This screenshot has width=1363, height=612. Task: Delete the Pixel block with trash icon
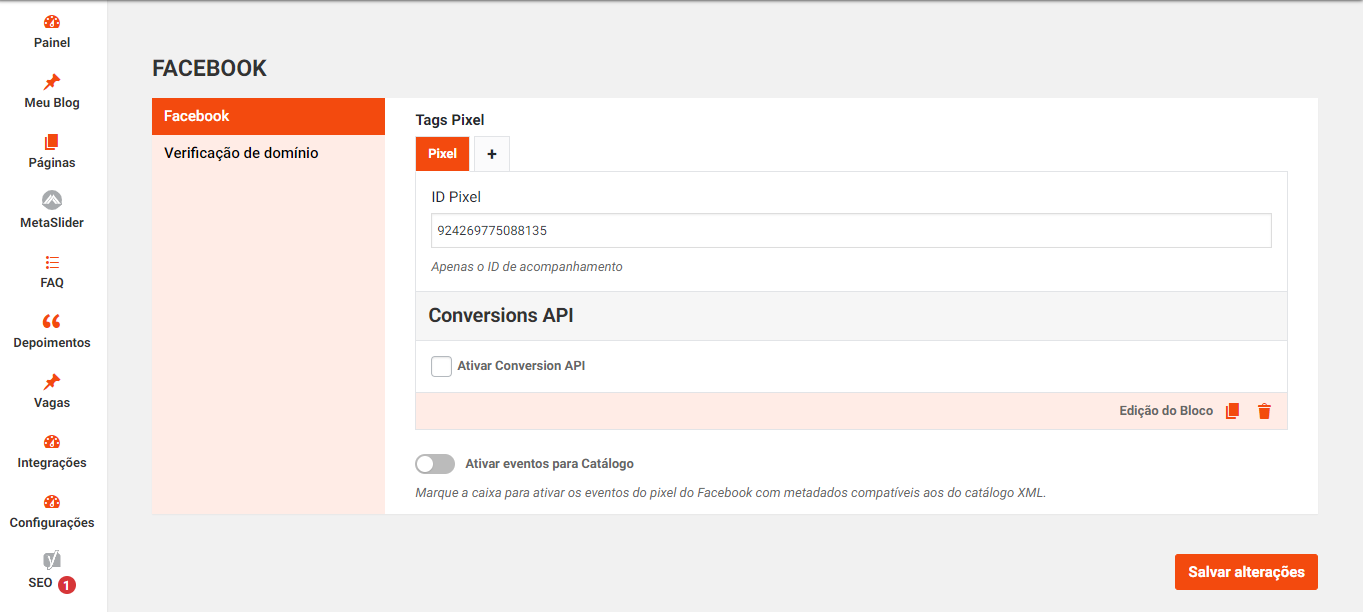pos(1264,411)
